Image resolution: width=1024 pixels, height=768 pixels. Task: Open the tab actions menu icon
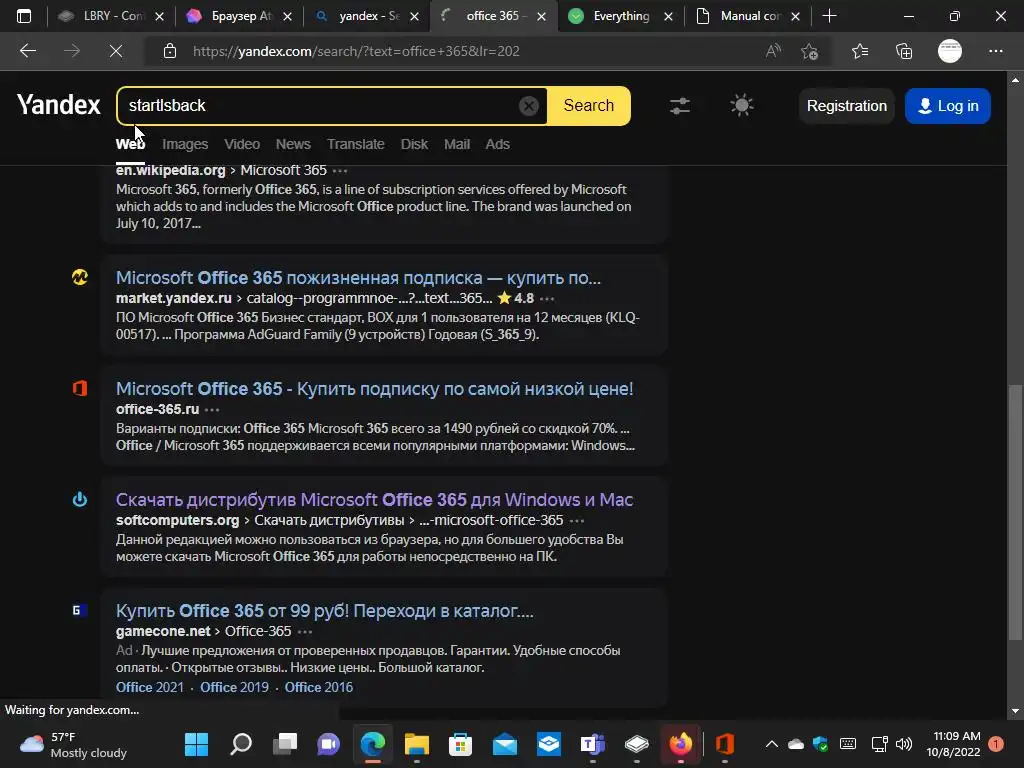[24, 16]
